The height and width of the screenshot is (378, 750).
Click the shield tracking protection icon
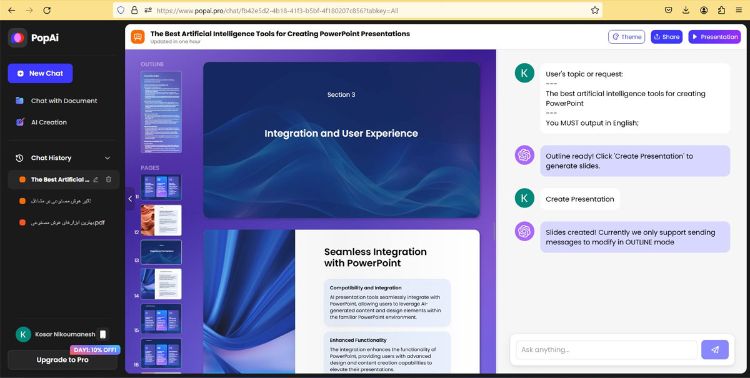point(121,10)
